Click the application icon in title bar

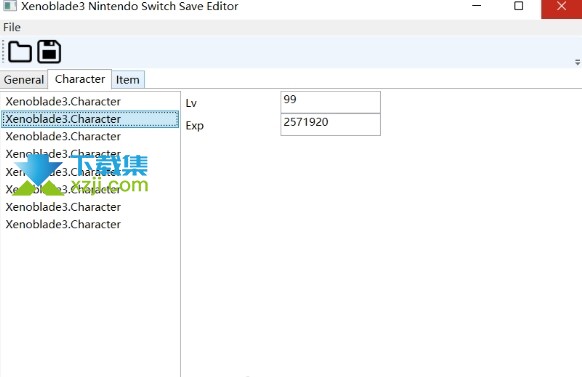(10, 6)
